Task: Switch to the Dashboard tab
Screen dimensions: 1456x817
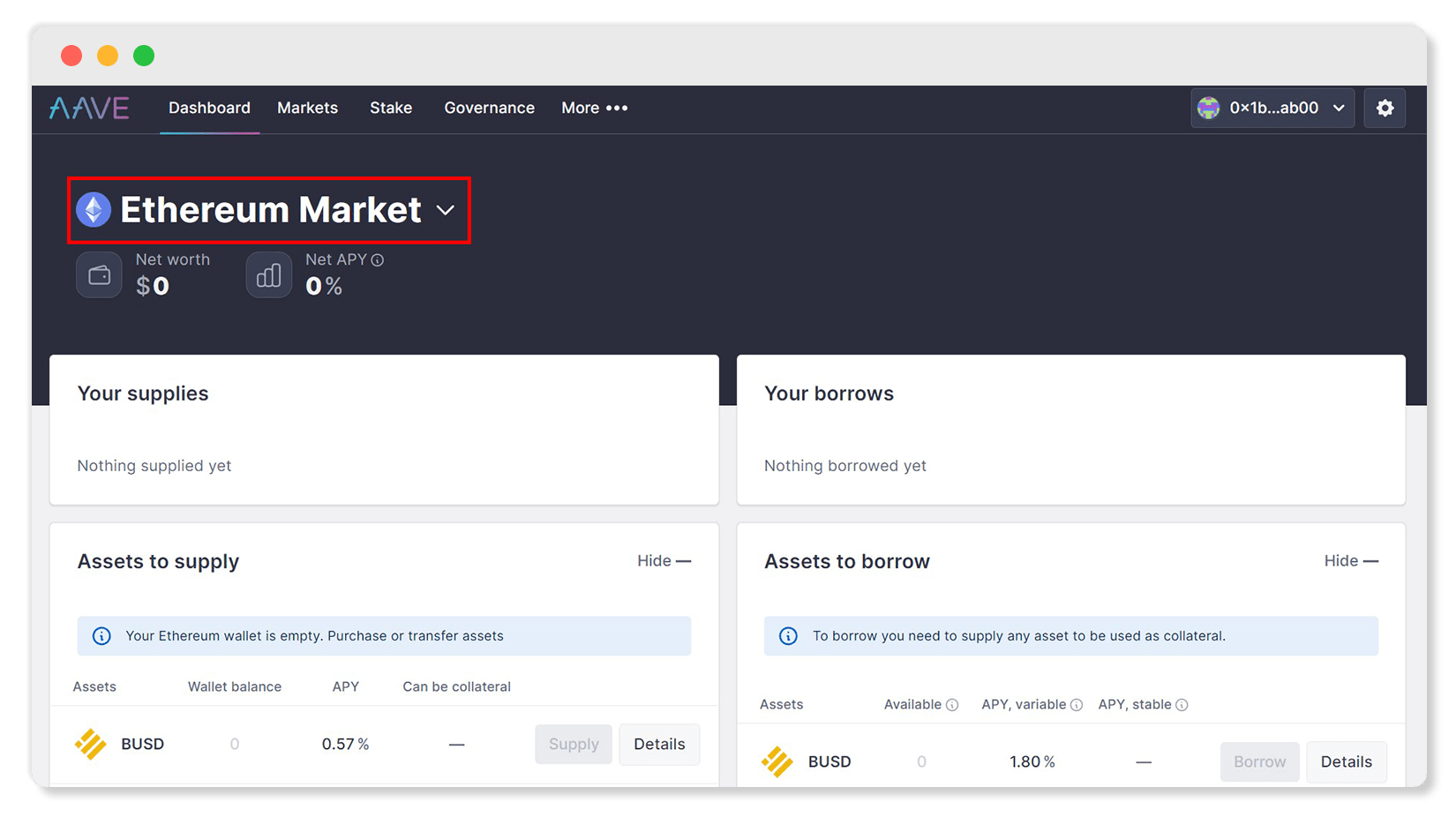Action: 209,108
